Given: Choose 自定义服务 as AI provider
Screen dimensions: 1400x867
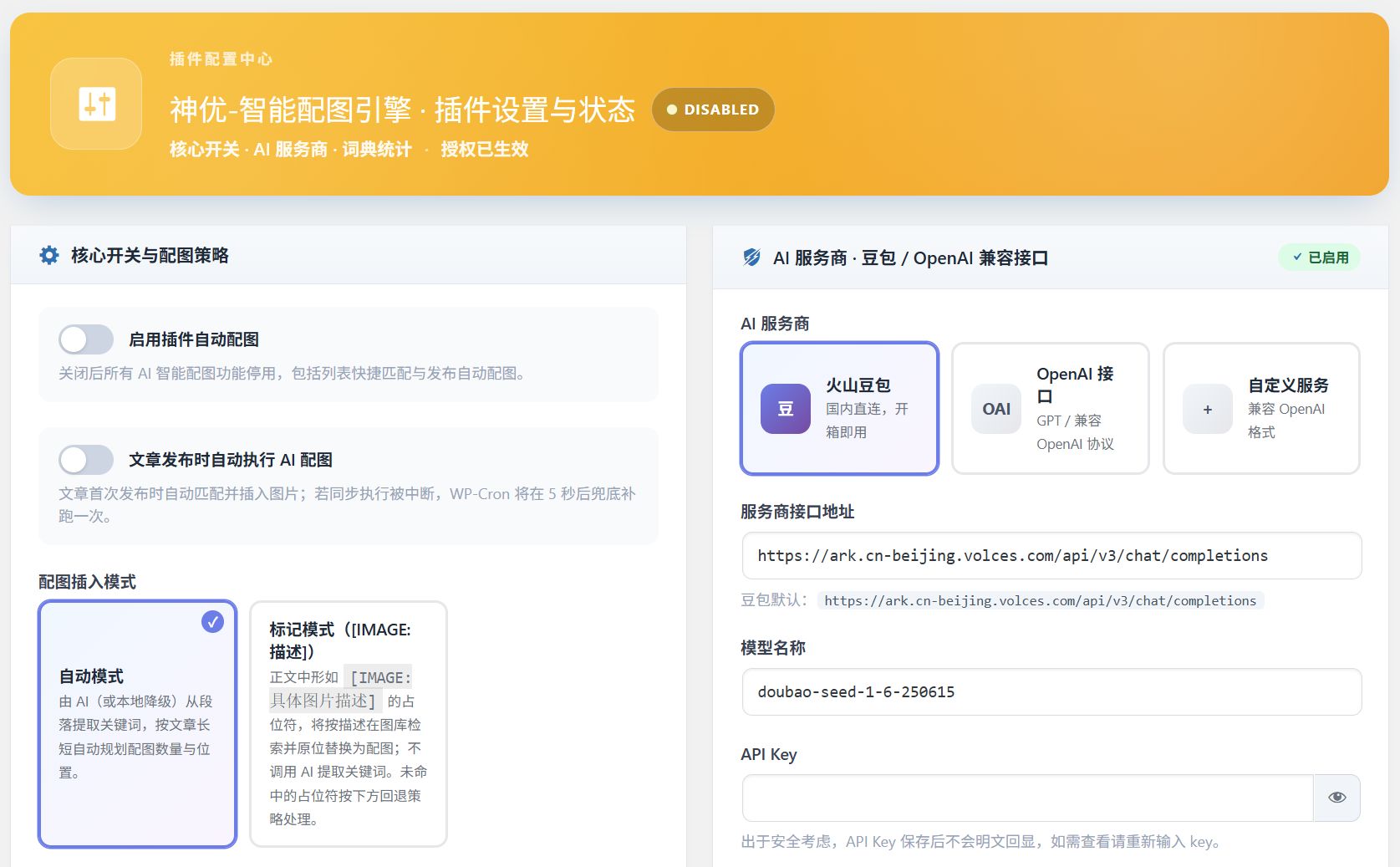Looking at the screenshot, I should (1261, 409).
